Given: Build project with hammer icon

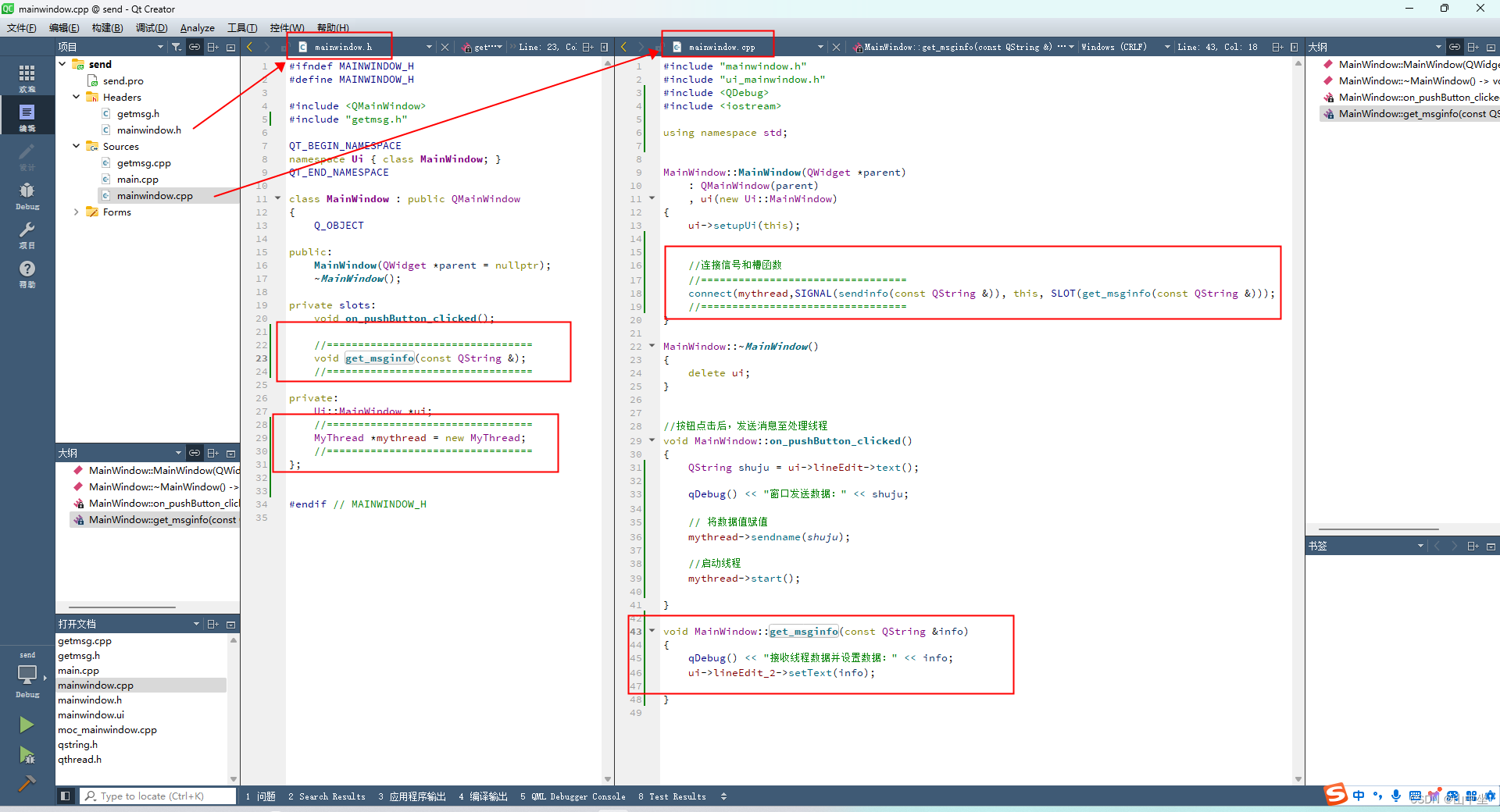Looking at the screenshot, I should [27, 783].
